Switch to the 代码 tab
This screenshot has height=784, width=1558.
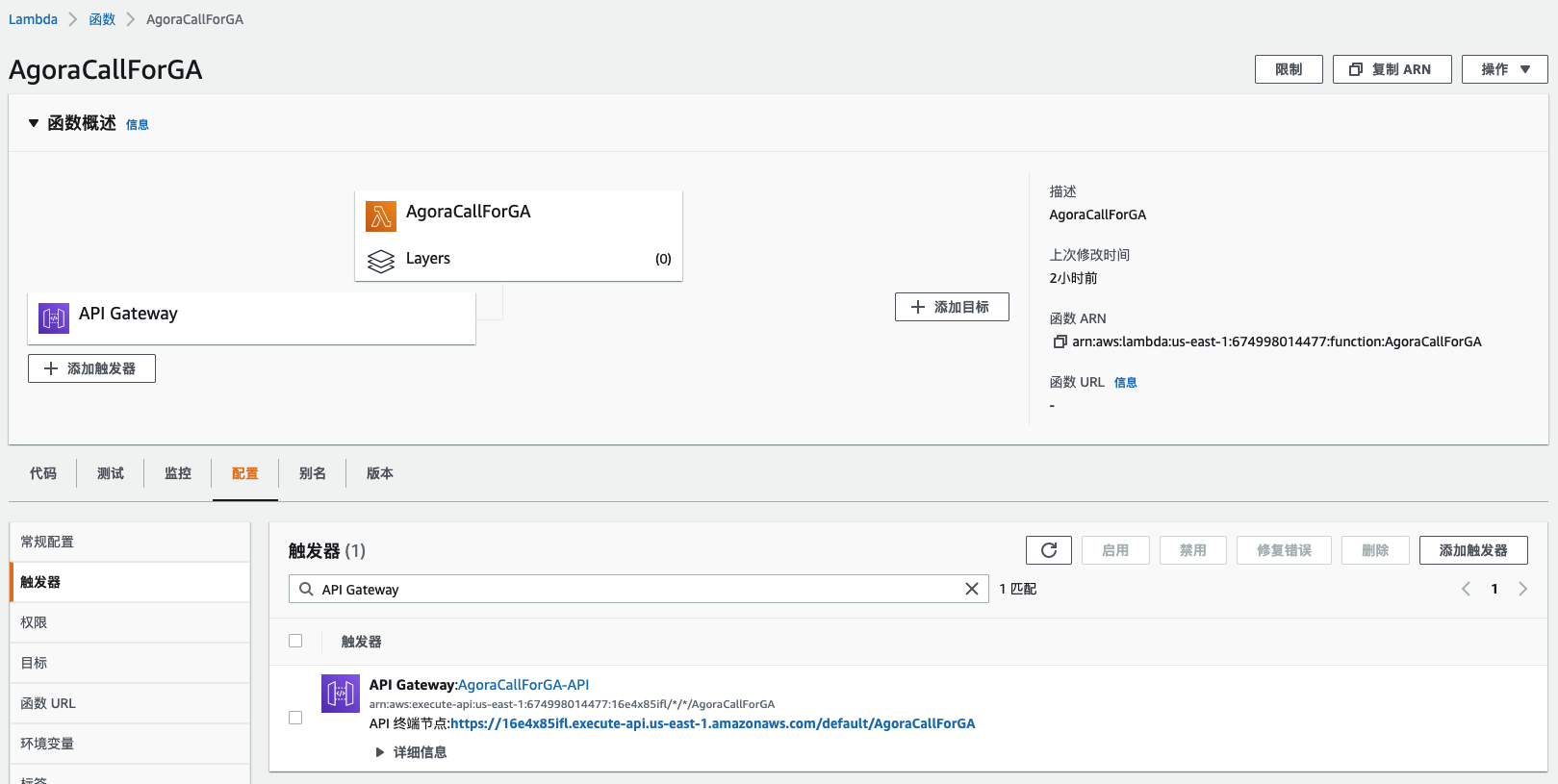coord(43,473)
